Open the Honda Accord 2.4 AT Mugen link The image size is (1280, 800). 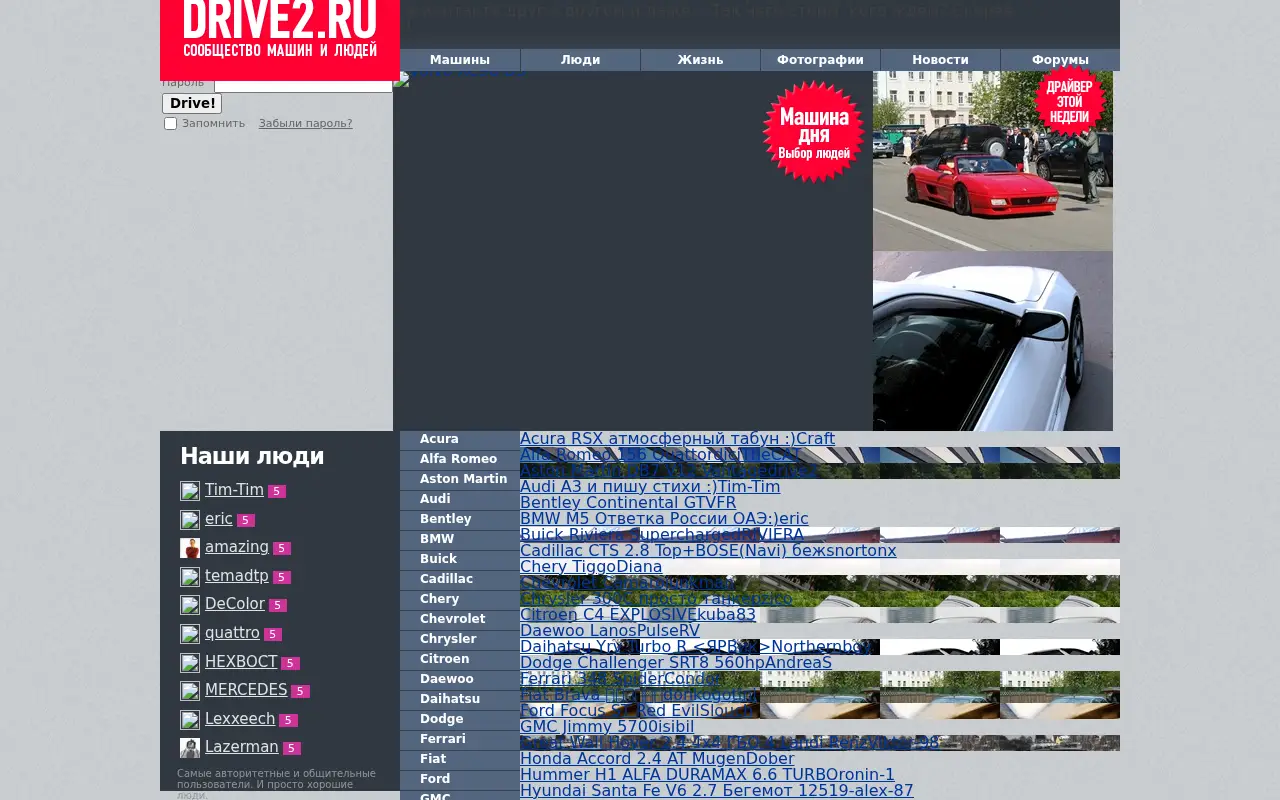point(633,759)
